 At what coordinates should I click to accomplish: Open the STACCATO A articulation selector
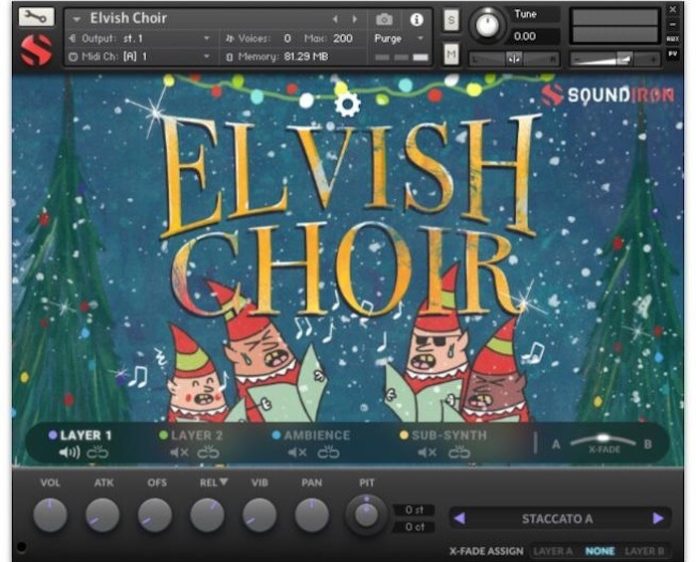[558, 518]
